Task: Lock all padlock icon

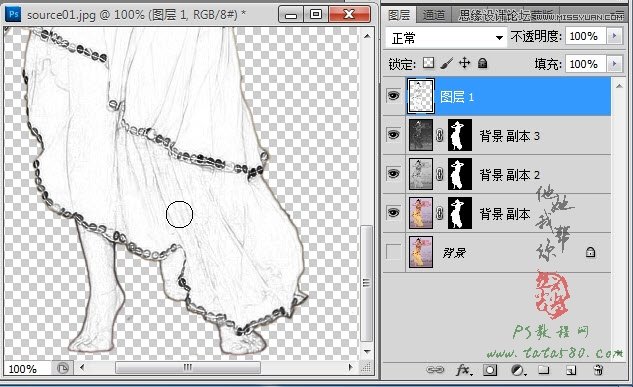Action: (x=482, y=63)
